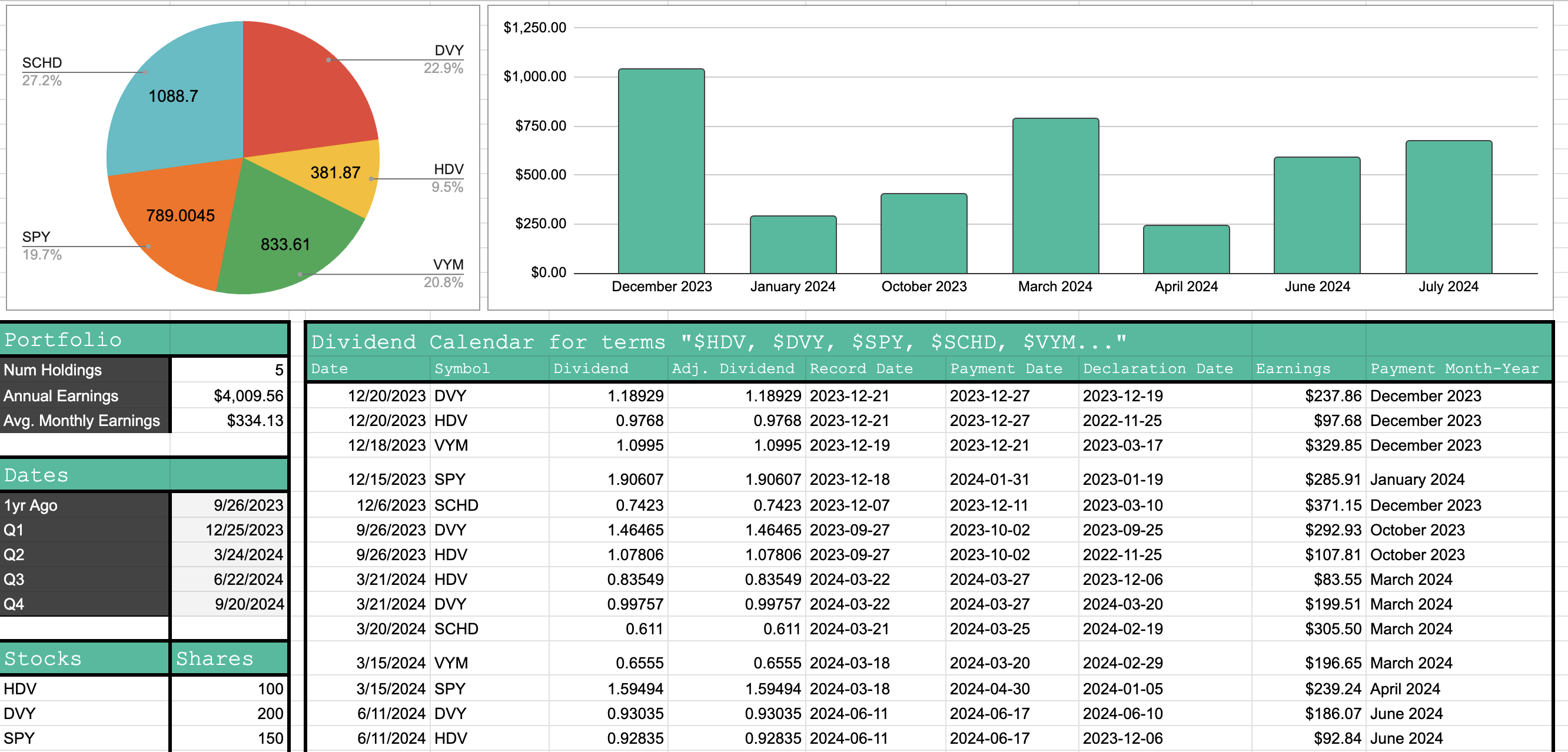Select the SCHD row dated 12/6/2023
This screenshot has width=1568, height=752.
[x=929, y=505]
